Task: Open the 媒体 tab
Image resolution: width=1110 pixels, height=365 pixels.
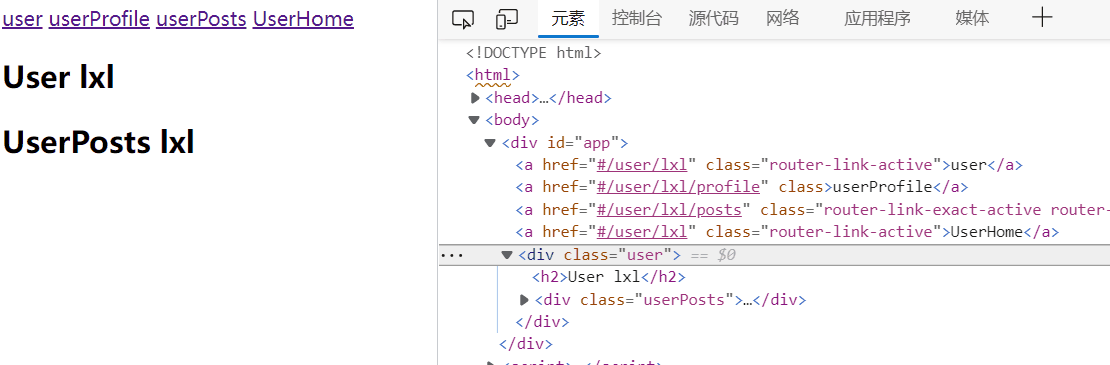Action: [972, 18]
